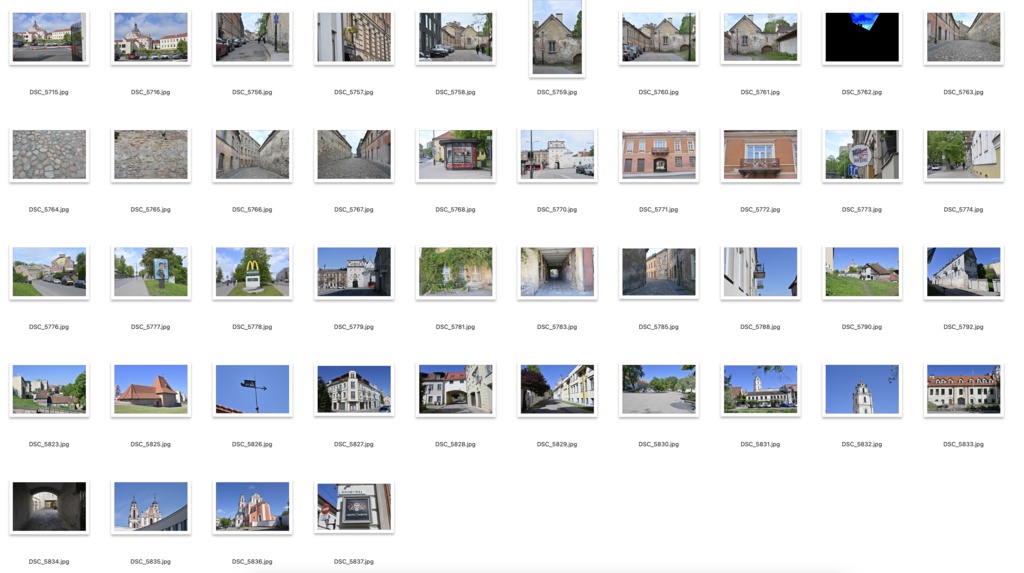Click the DSC_5772.jpg balcony thumbnail
Screen dimensions: 1024x573
tap(760, 155)
